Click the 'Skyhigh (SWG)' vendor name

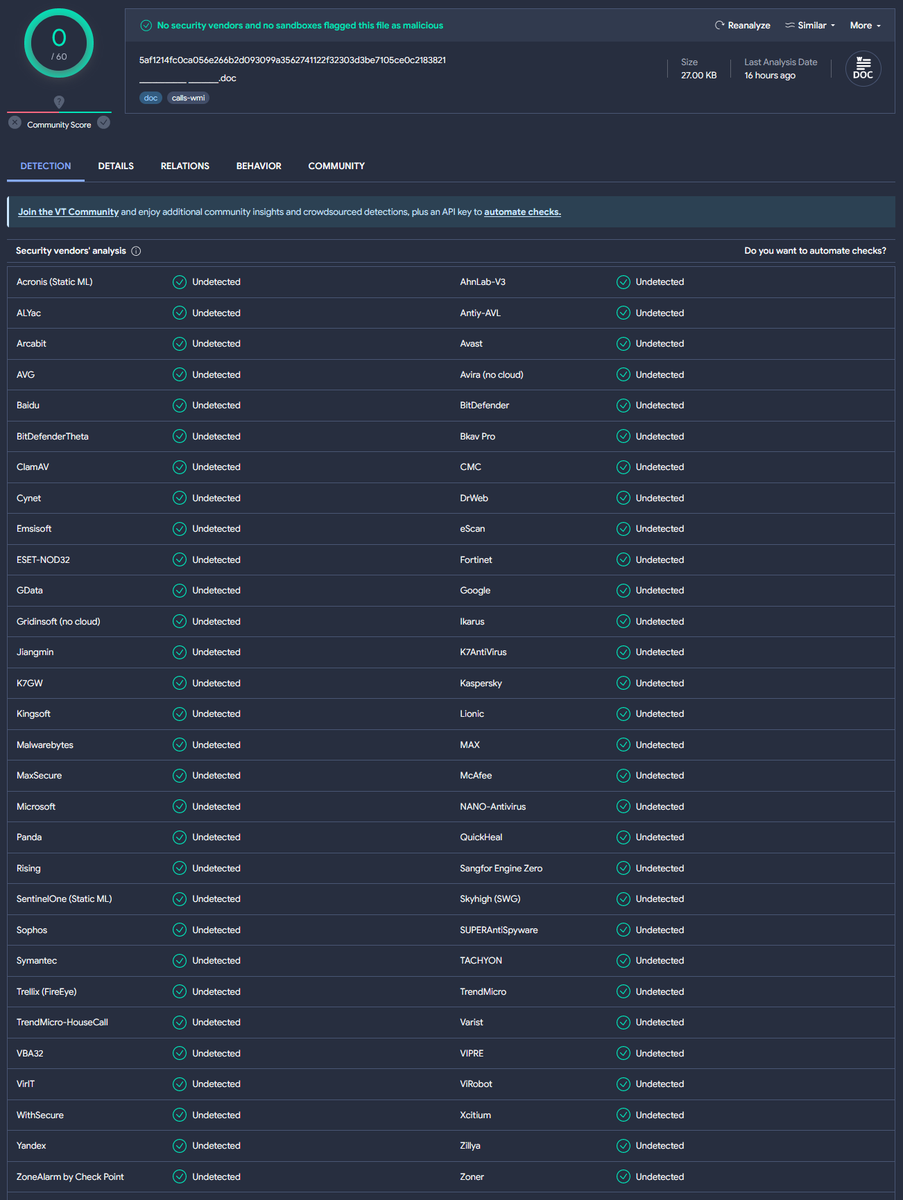[490, 899]
